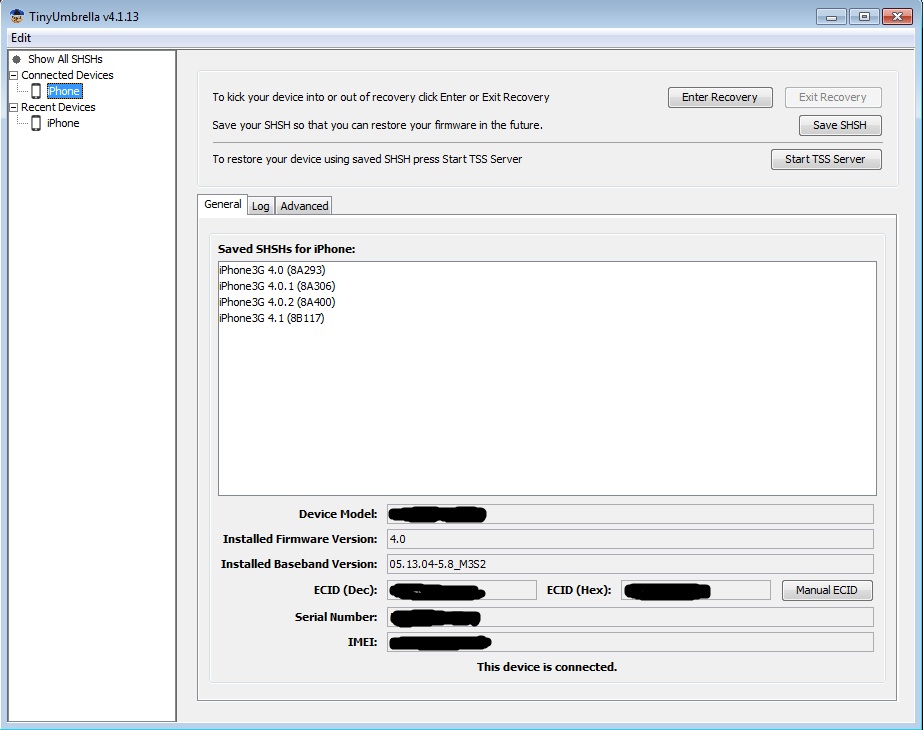Start the TSS Server
The width and height of the screenshot is (923, 730).
tap(826, 159)
